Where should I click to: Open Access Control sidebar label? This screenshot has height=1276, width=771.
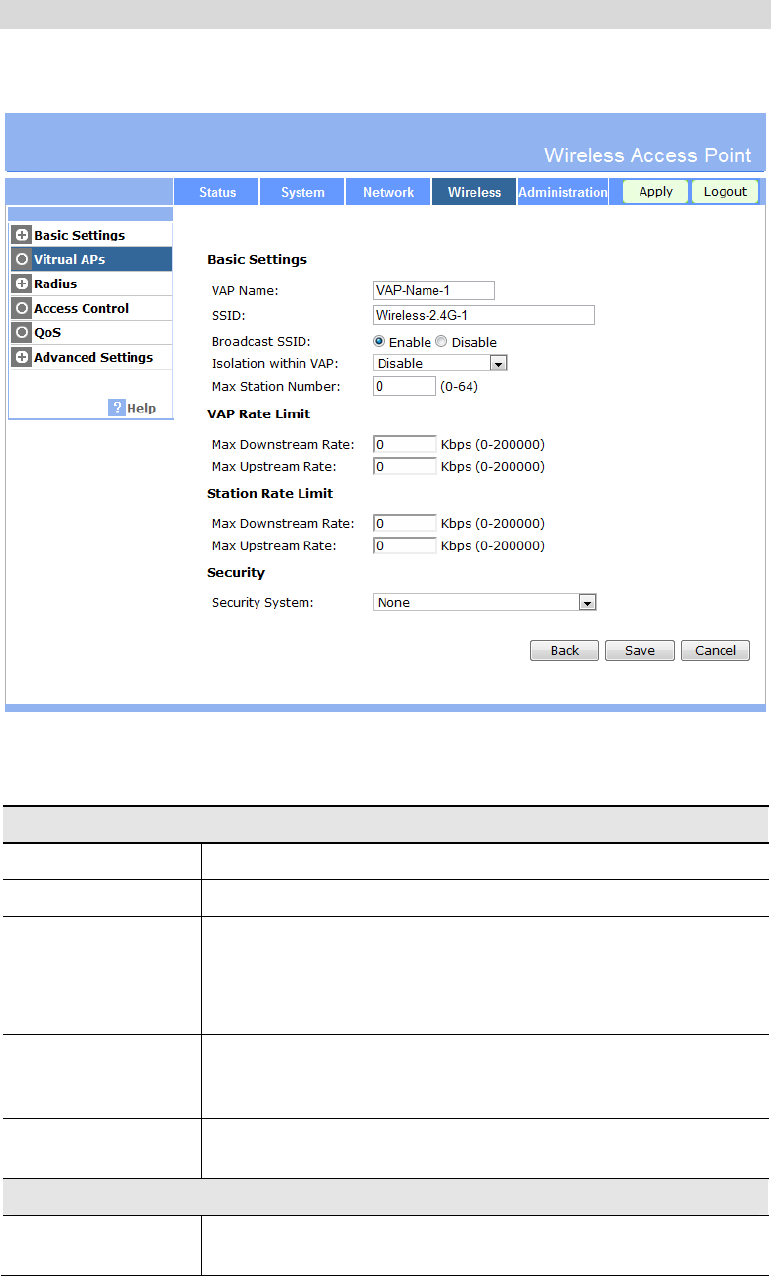pyautogui.click(x=82, y=308)
